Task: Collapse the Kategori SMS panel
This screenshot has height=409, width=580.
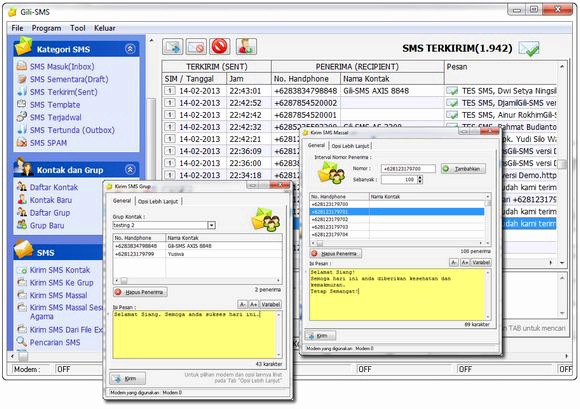Action: 130,49
